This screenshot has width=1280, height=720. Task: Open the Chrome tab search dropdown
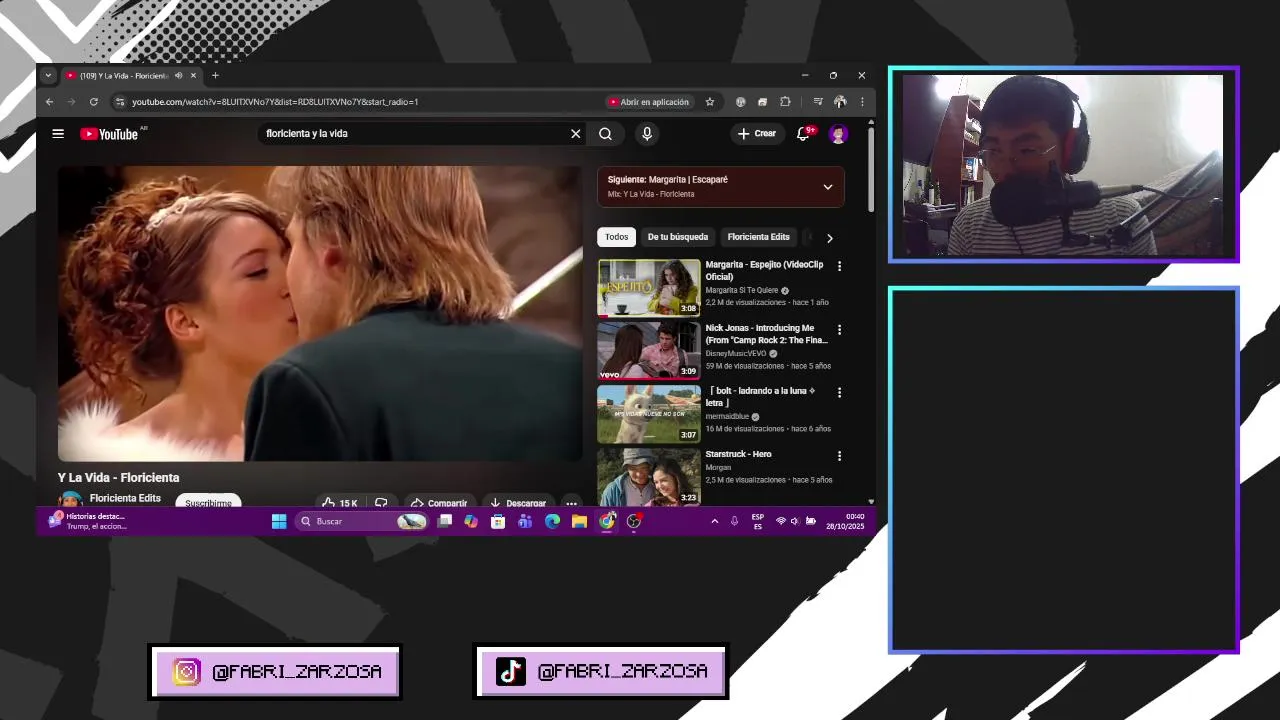click(x=48, y=76)
